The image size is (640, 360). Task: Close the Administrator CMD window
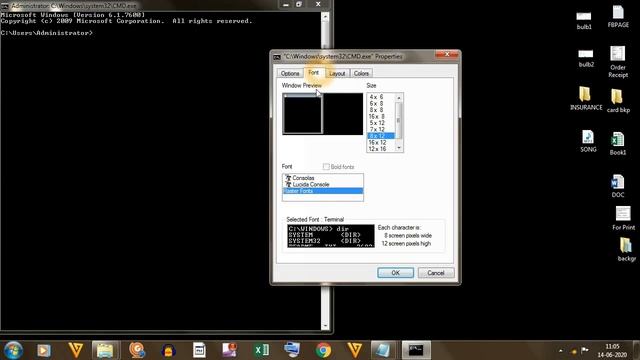point(318,4)
